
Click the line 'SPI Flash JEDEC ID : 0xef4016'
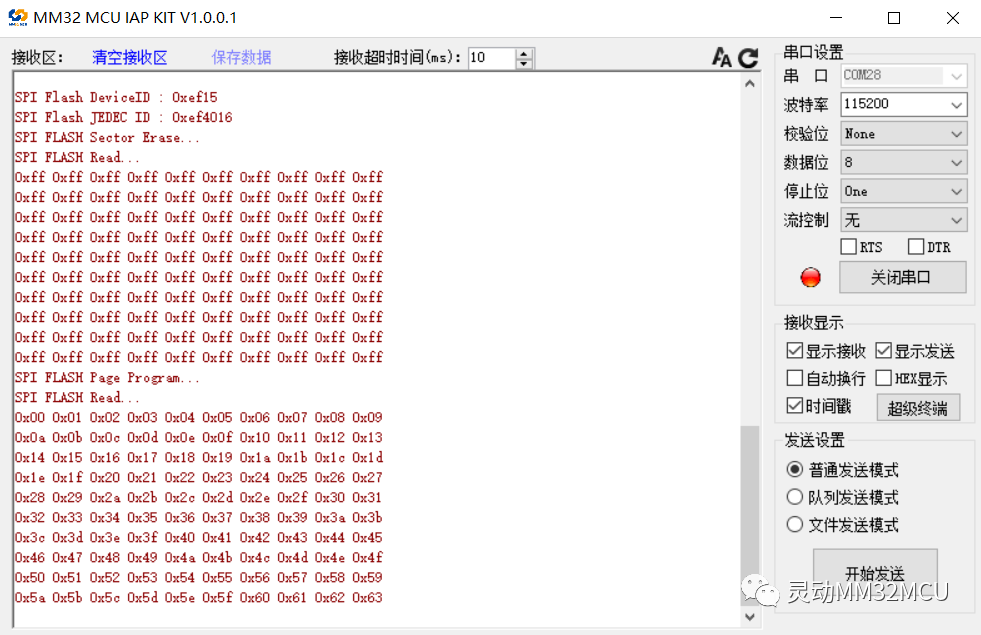pos(124,118)
